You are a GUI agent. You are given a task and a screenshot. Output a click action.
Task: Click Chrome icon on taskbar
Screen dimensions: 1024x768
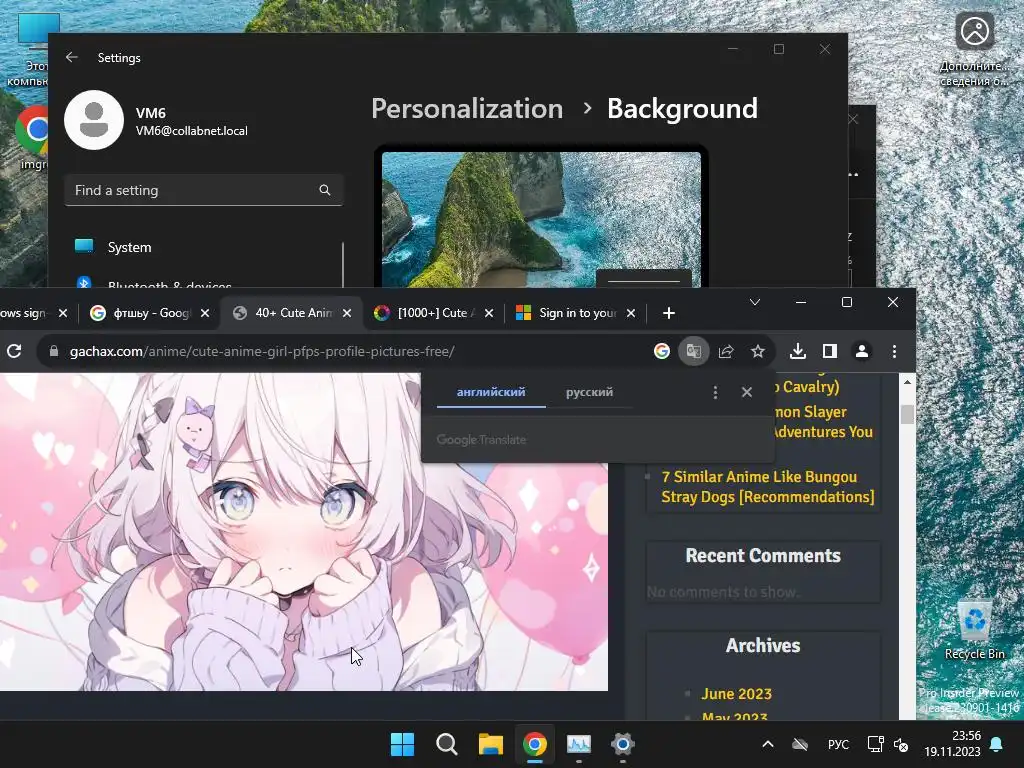535,744
